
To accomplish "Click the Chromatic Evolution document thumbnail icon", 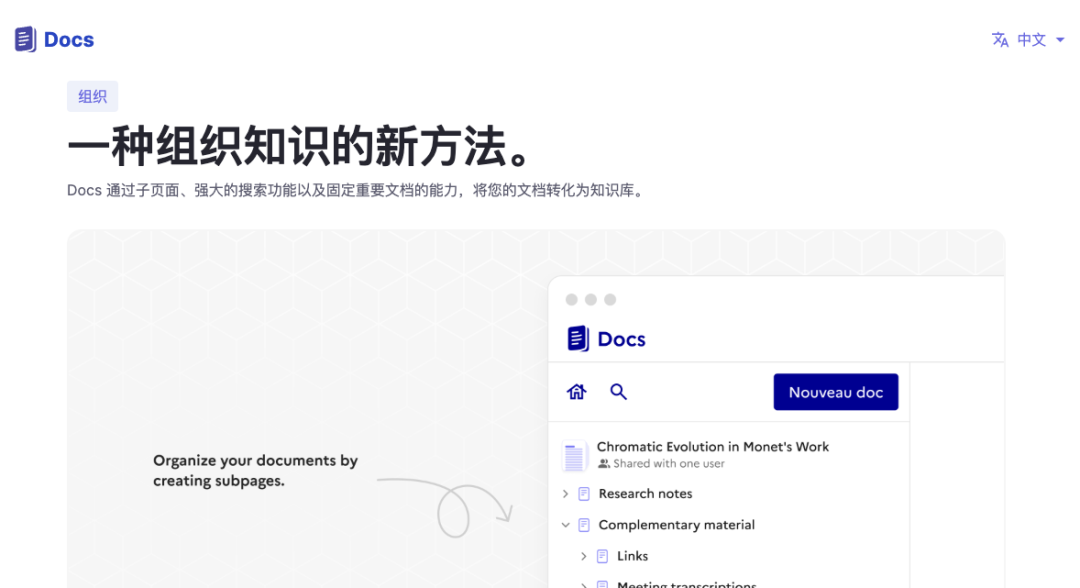I will [x=574, y=456].
